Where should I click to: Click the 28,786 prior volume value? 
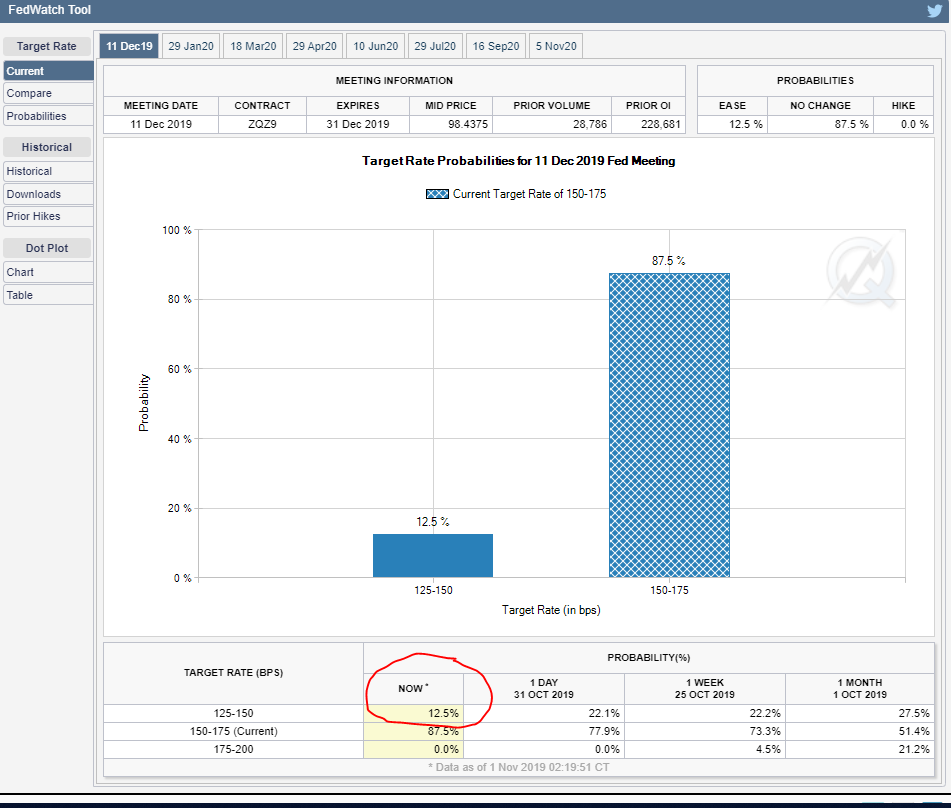[590, 124]
